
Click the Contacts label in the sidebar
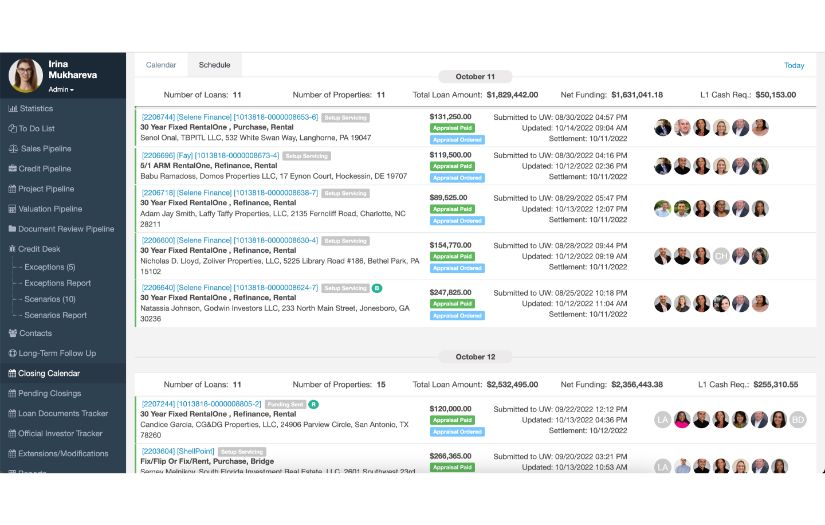(x=35, y=333)
